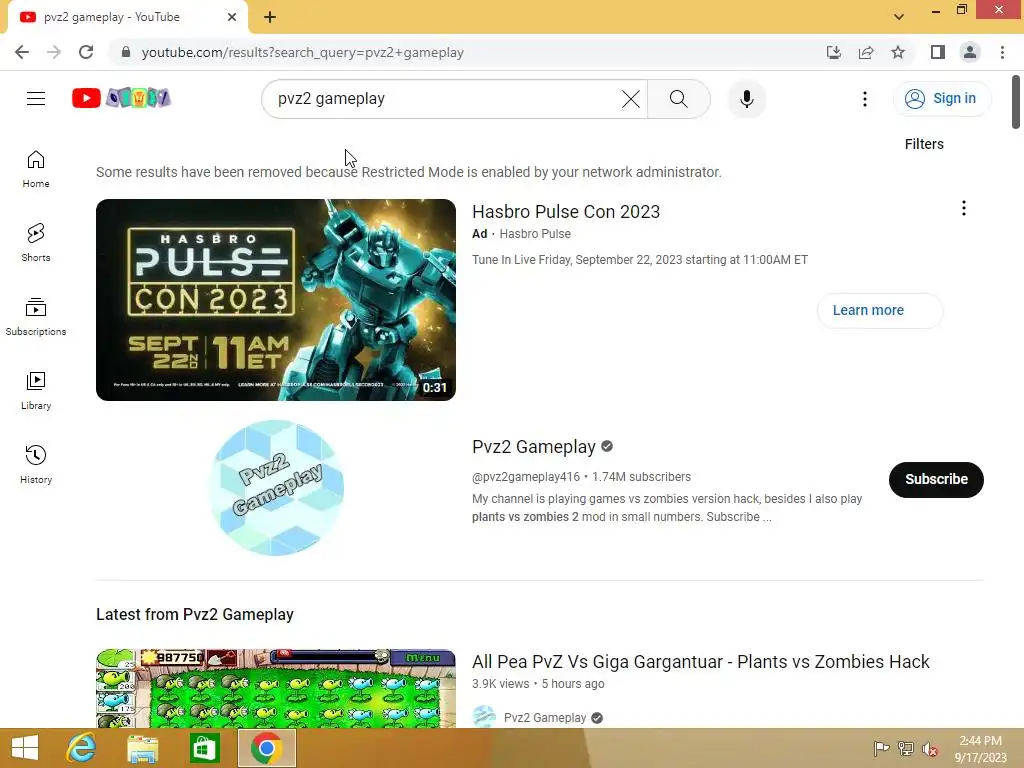This screenshot has height=768, width=1024.
Task: Click Chrome icon in taskbar
Action: pos(266,748)
